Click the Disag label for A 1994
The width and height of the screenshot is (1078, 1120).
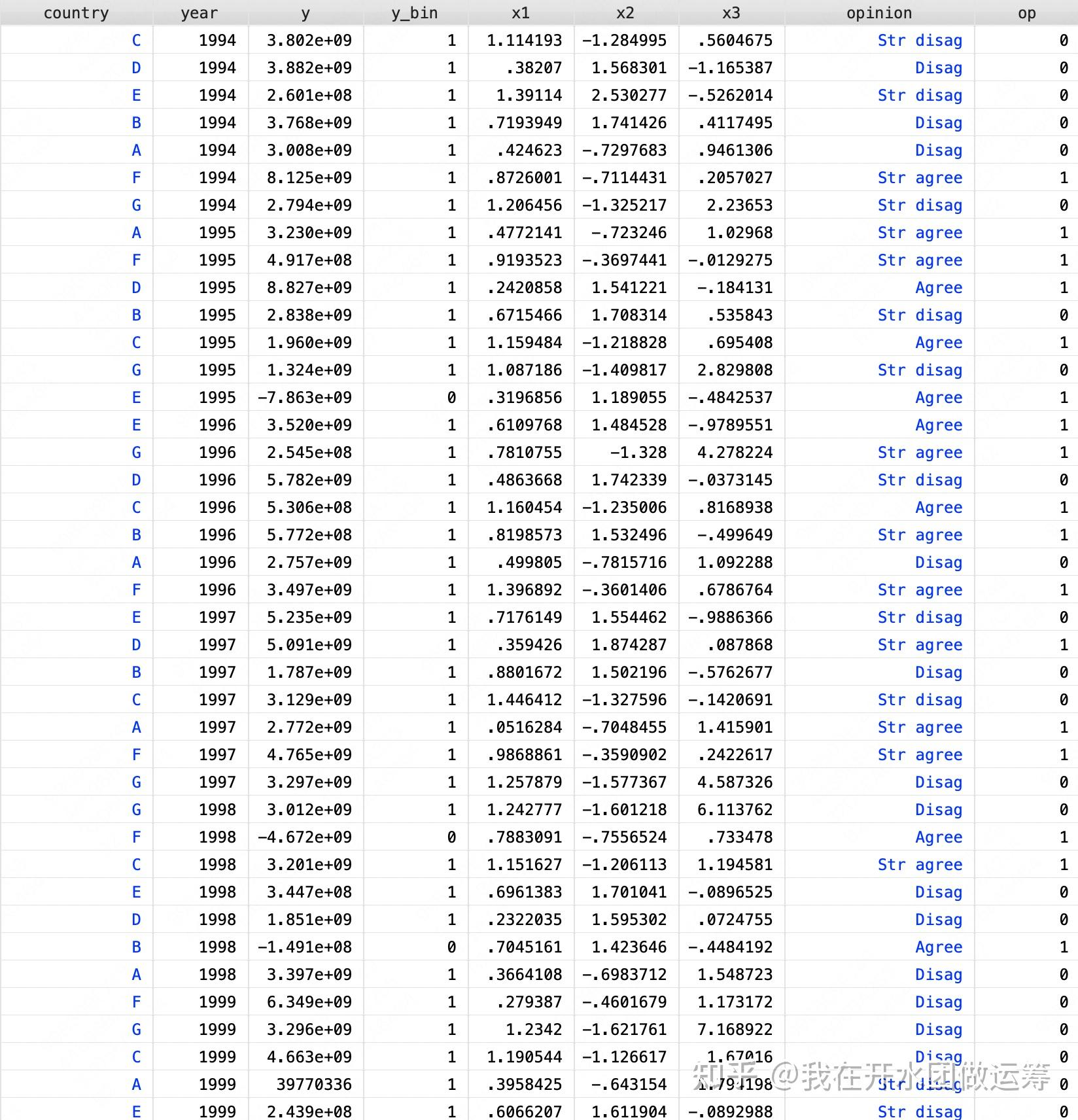(939, 150)
